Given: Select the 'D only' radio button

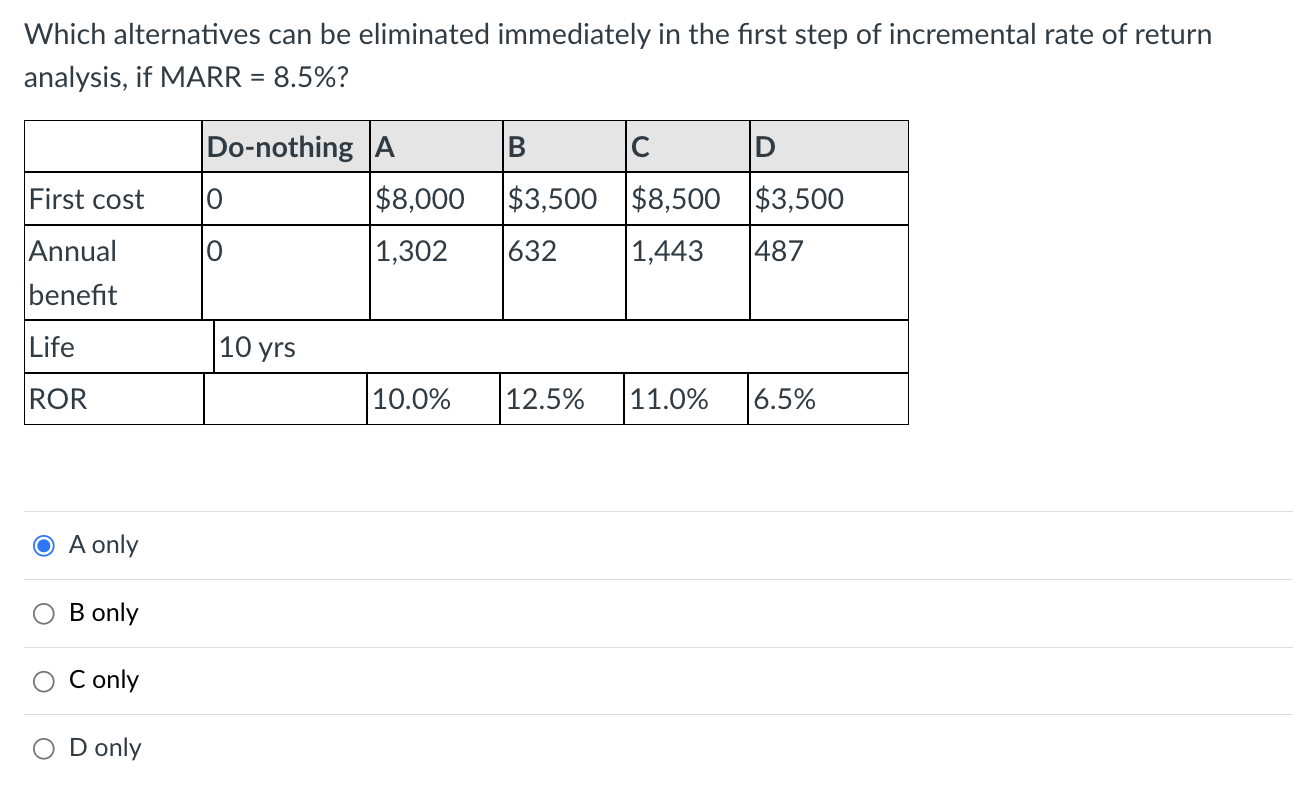Looking at the screenshot, I should tap(43, 748).
